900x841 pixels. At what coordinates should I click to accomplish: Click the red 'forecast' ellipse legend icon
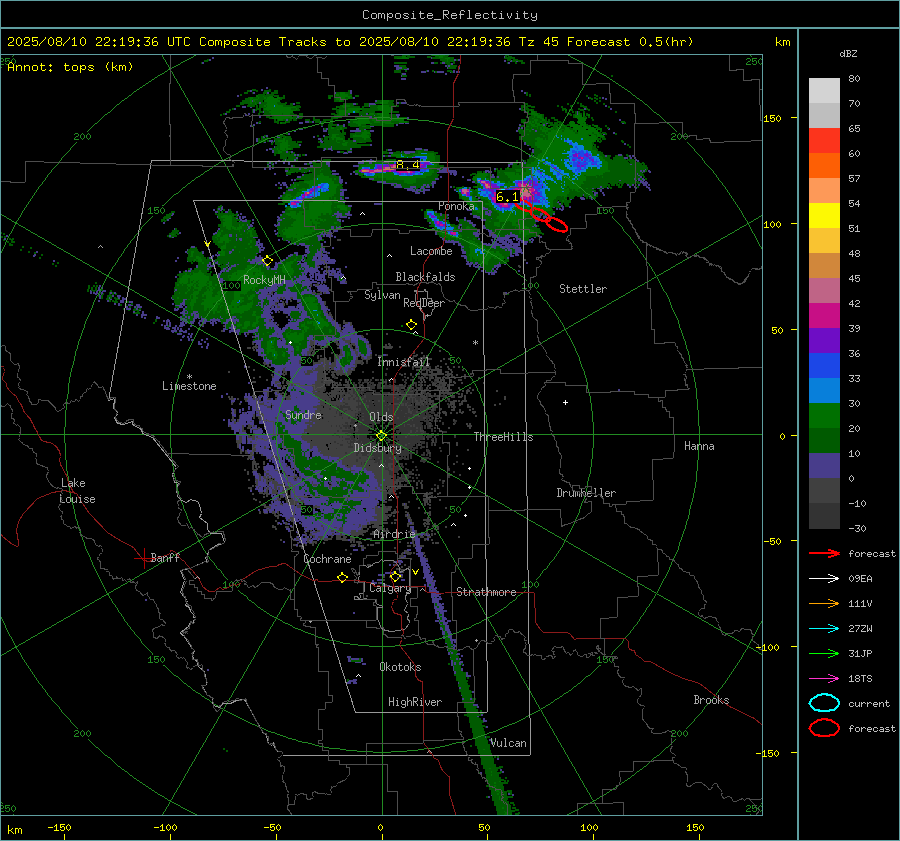[824, 728]
